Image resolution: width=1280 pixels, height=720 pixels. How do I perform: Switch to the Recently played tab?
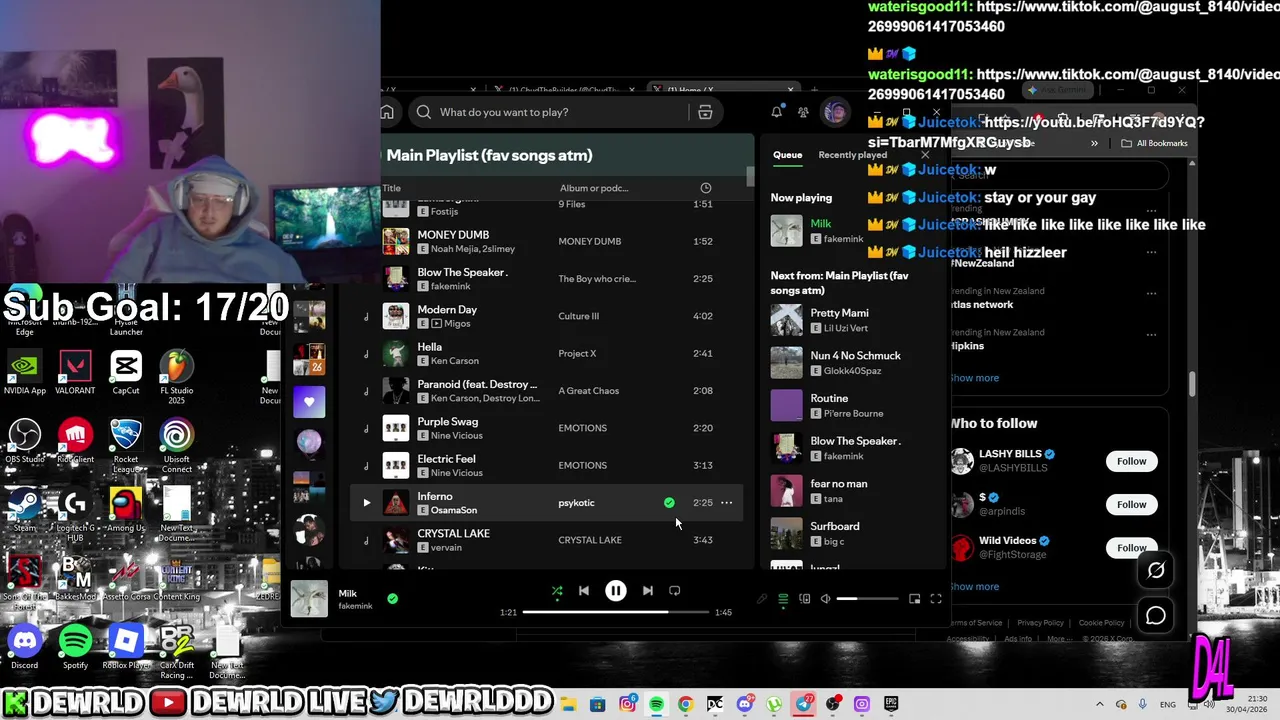pos(852,155)
